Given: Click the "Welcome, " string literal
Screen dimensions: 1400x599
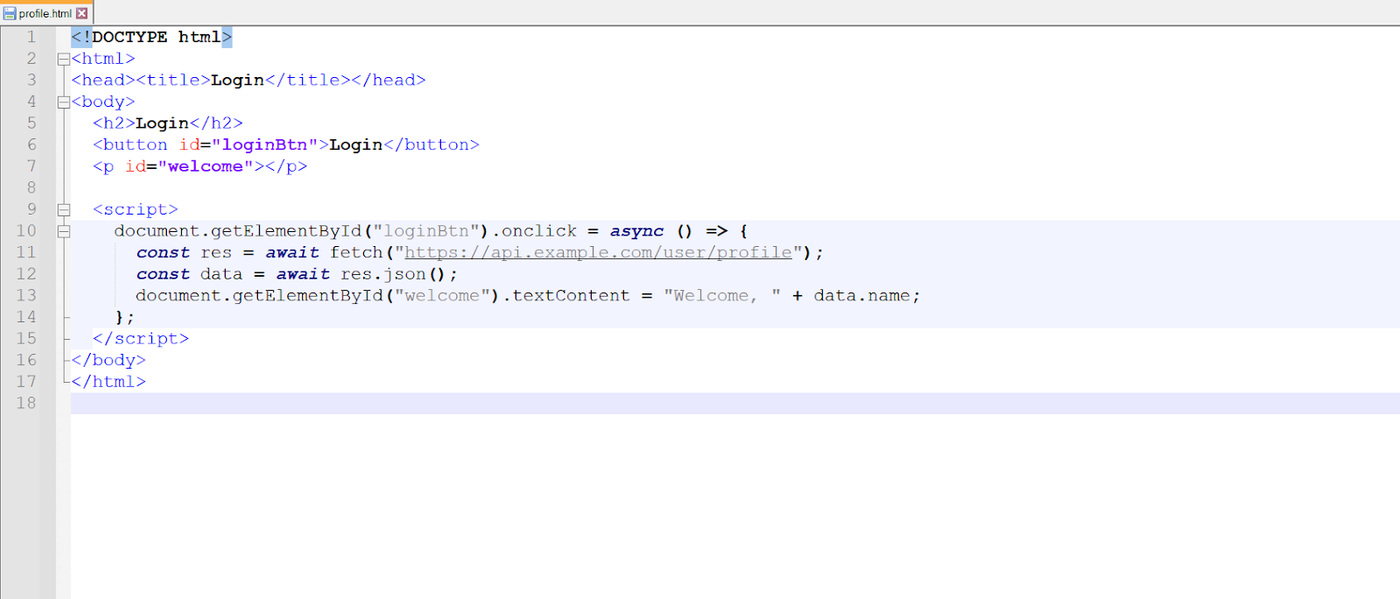Looking at the screenshot, I should coord(723,295).
